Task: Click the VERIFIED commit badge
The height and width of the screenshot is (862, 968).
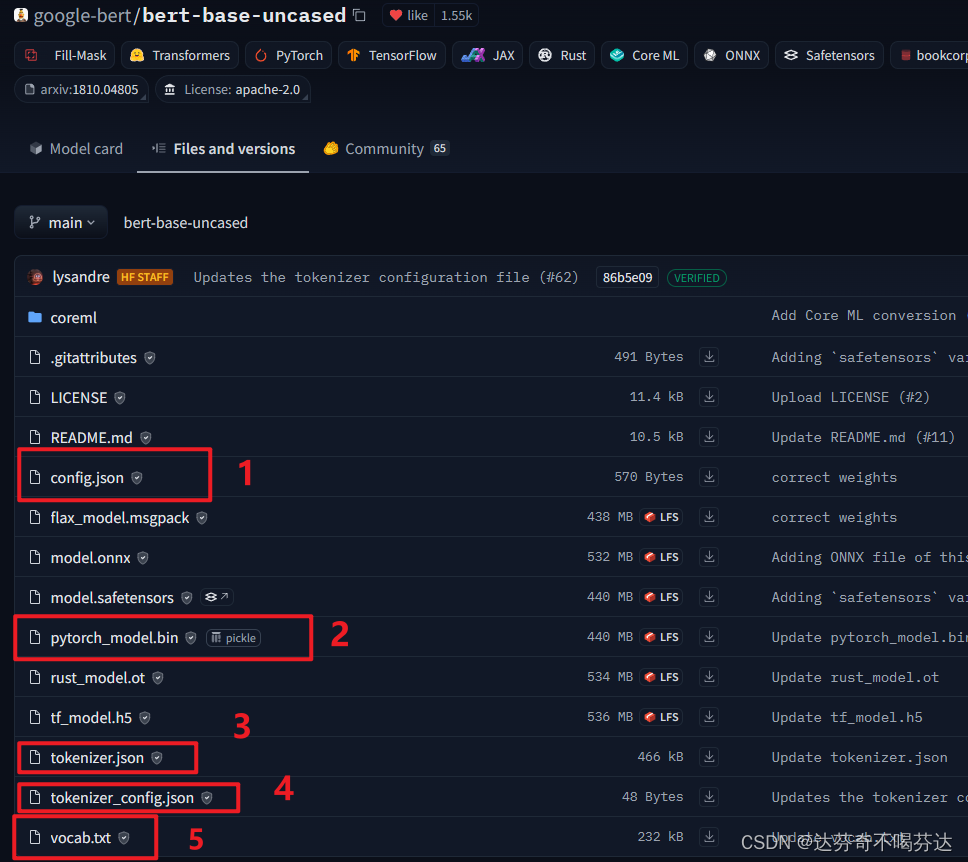Action: [x=696, y=278]
